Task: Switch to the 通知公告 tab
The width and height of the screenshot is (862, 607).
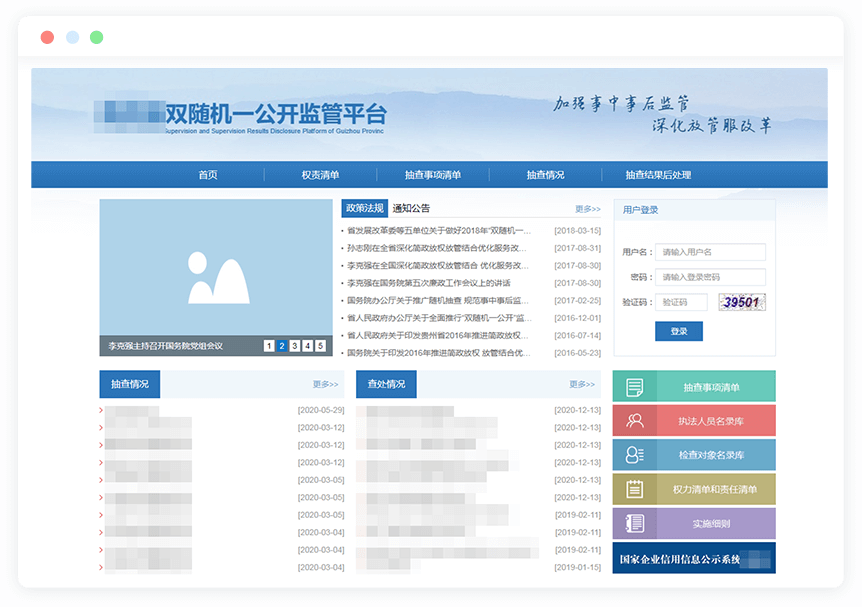Action: [411, 209]
